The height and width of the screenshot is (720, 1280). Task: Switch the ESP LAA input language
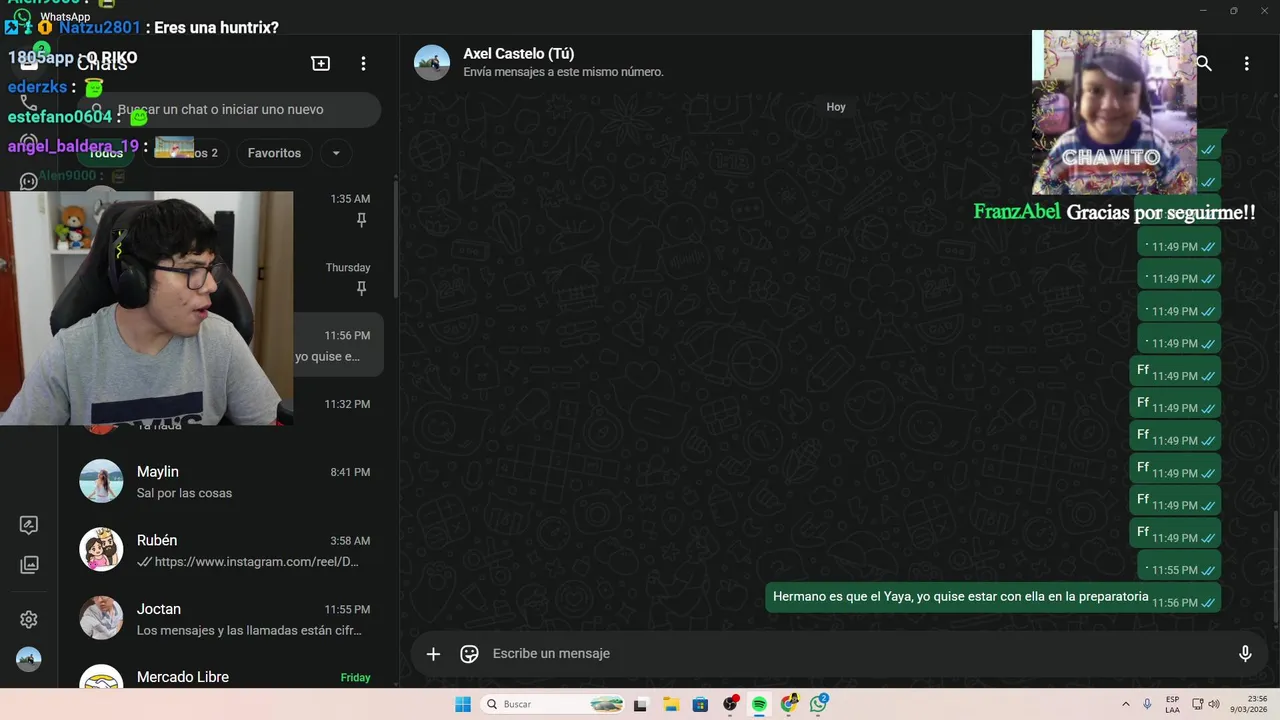[x=1172, y=704]
